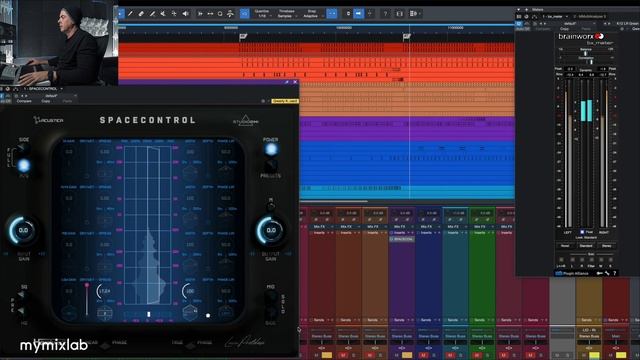Click Mix FX on the first mixer channel

[320, 227]
